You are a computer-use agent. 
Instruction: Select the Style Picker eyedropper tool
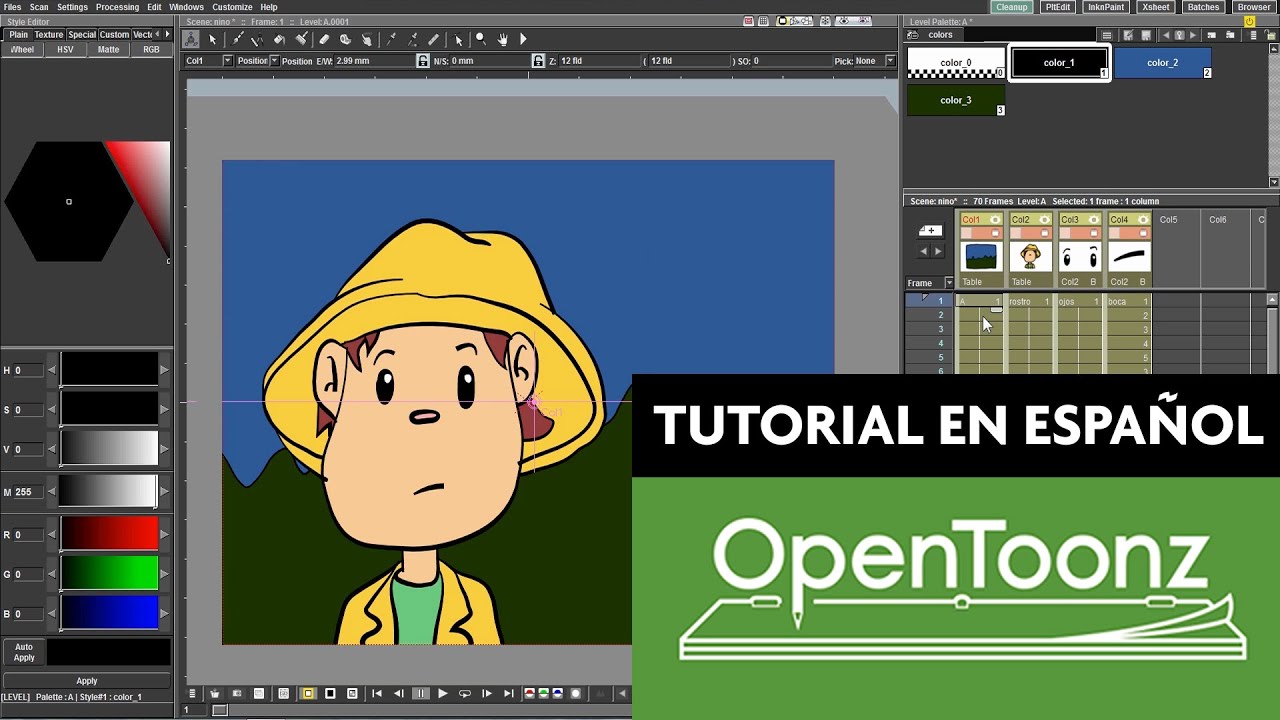391,39
